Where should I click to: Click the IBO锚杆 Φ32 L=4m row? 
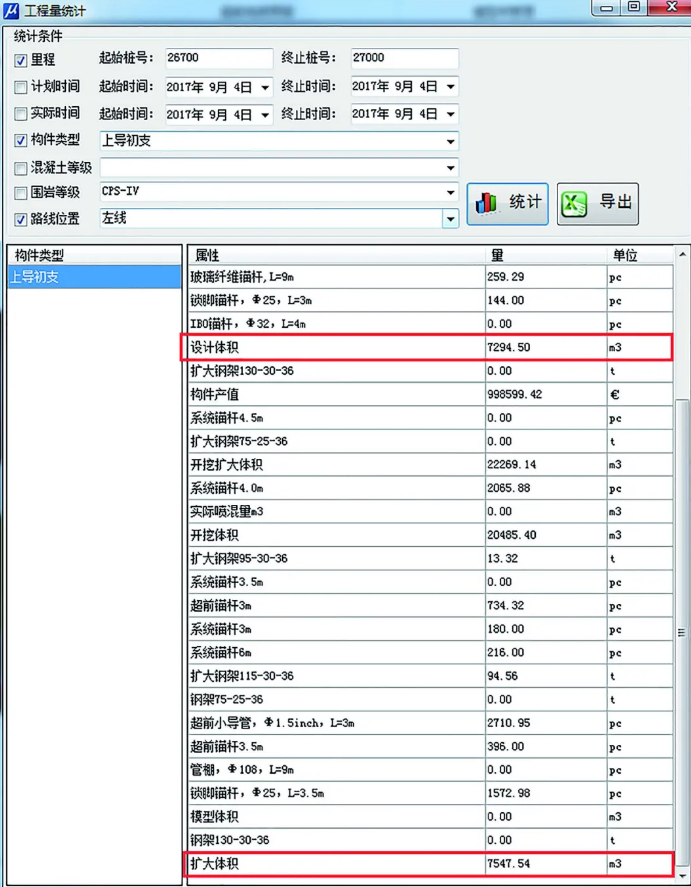[431, 324]
